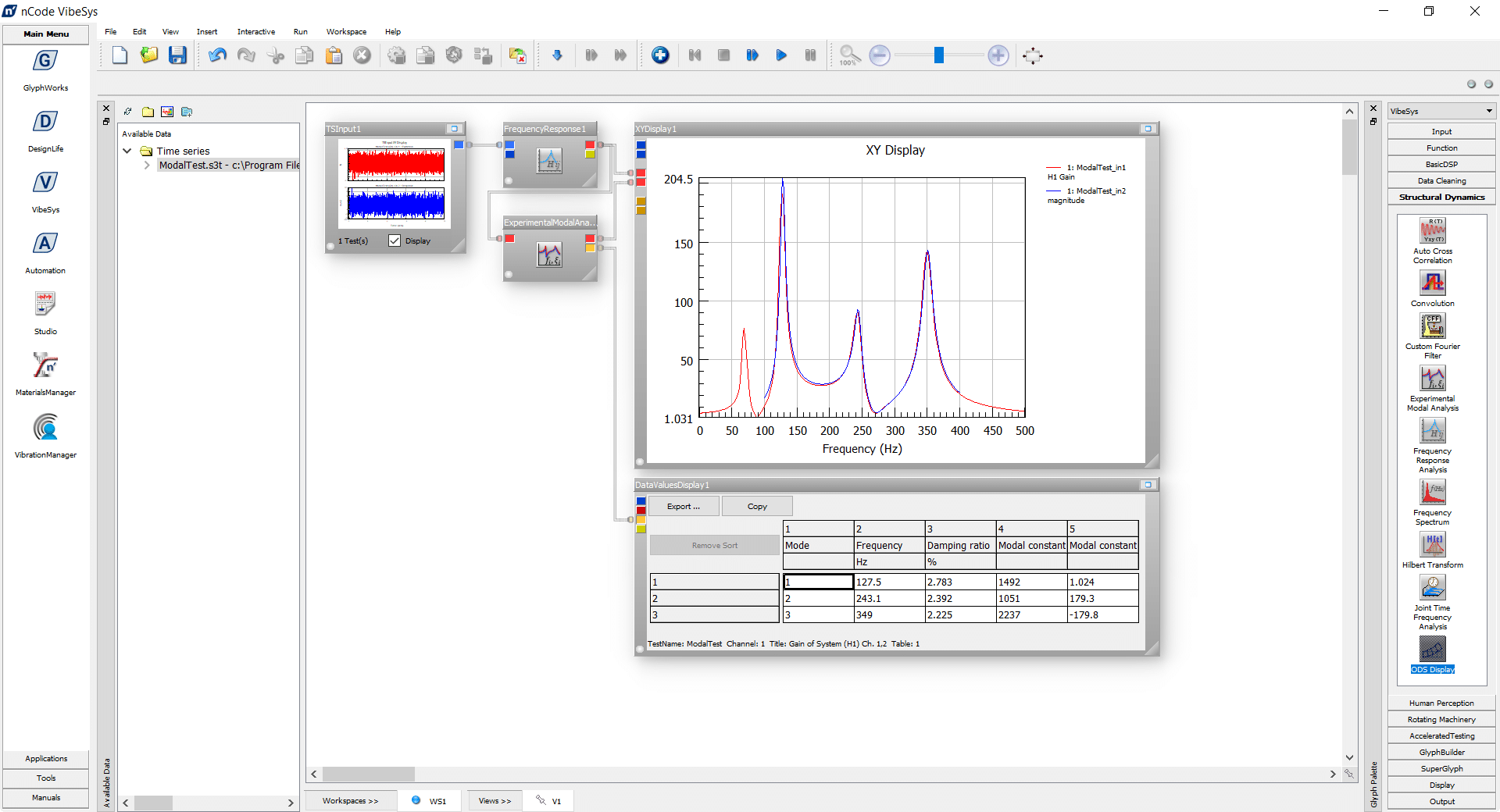This screenshot has width=1500, height=812.
Task: Select the Hilbert Transform glyph
Action: coord(1432,545)
